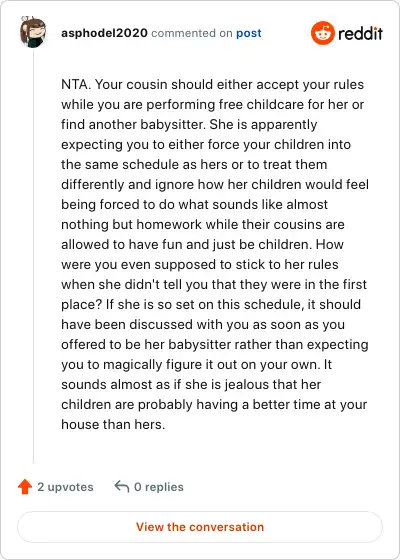Click the orange Reddit Snoo logo icon
Viewport: 400px width, 560px height.
tap(322, 33)
